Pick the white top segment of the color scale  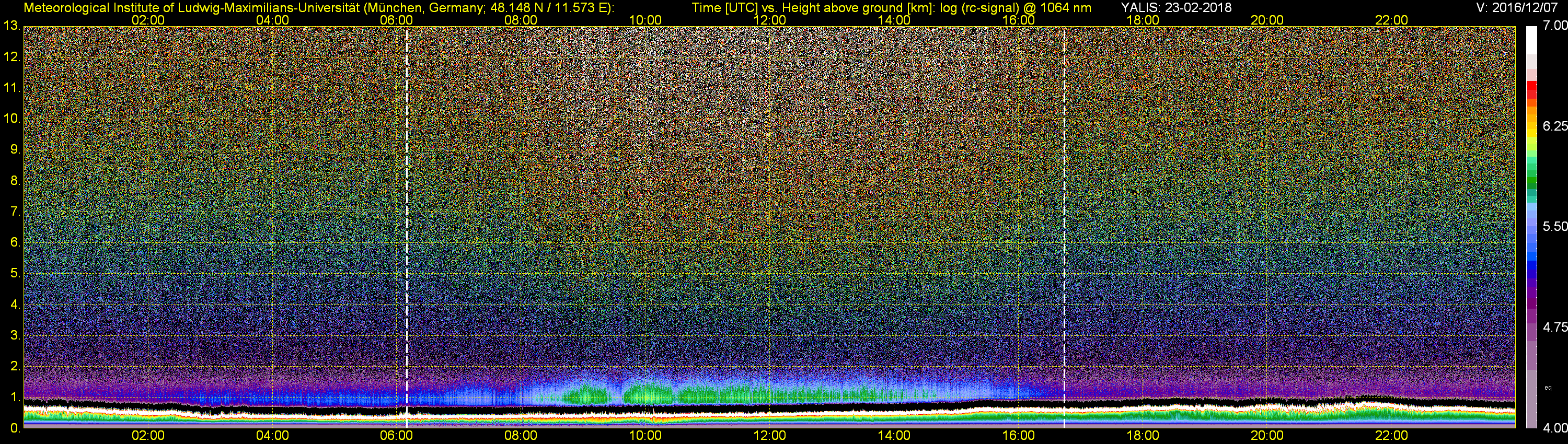(1531, 40)
